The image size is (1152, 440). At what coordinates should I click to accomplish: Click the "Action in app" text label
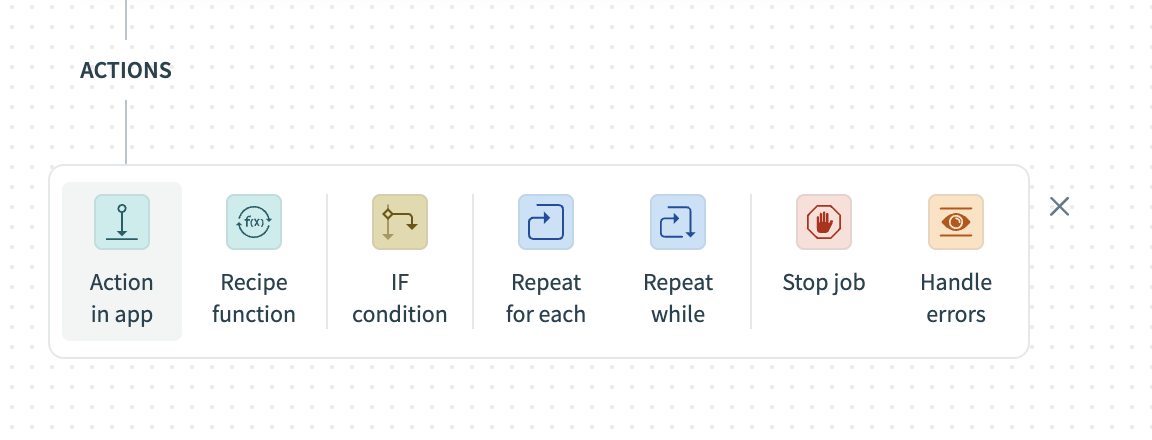(122, 298)
